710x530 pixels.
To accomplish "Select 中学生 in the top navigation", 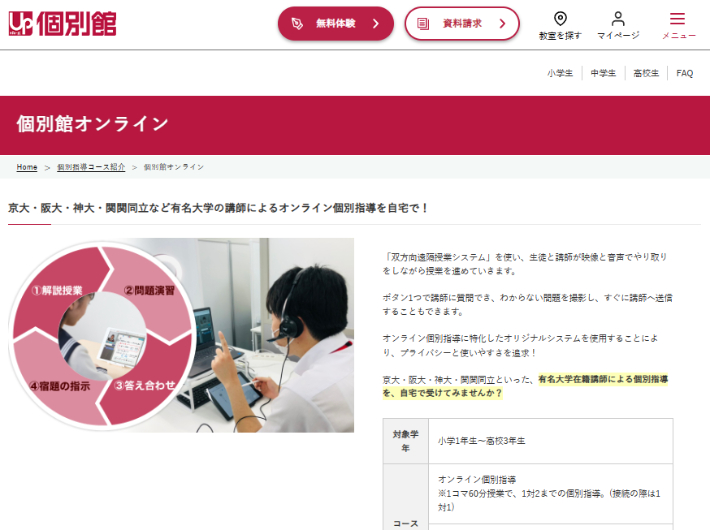I will [603, 73].
